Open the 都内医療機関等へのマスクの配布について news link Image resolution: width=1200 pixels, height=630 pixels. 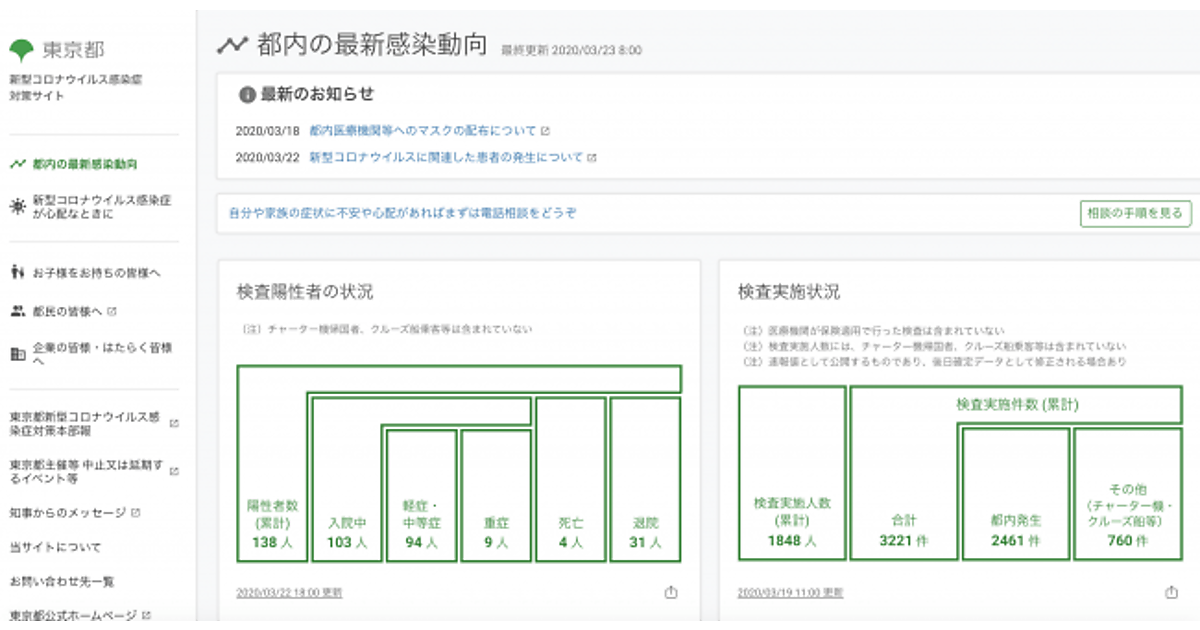click(x=422, y=131)
